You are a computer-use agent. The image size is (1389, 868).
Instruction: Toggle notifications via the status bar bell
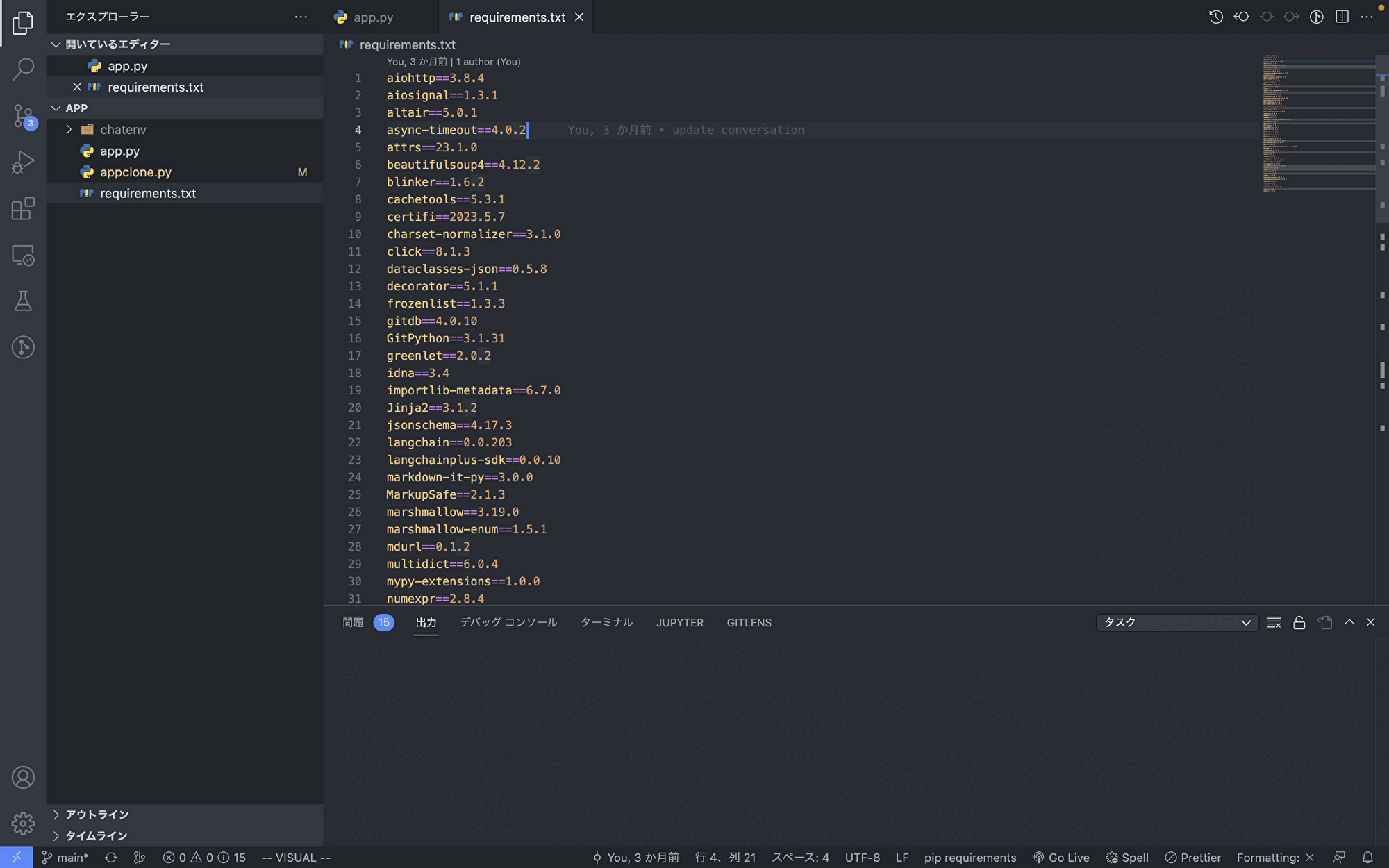1367,858
